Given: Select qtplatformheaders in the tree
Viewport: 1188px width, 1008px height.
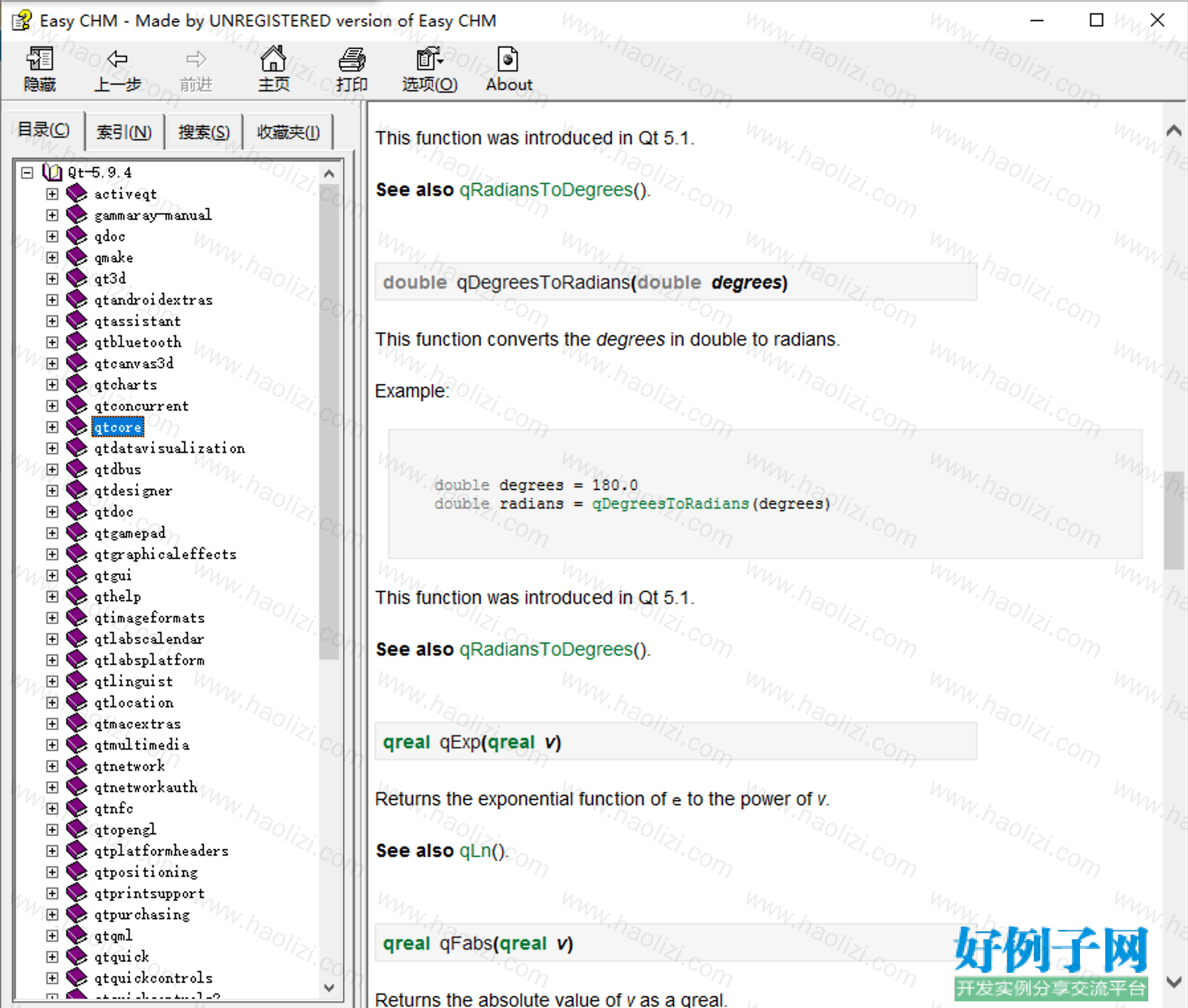Looking at the screenshot, I should tap(161, 851).
